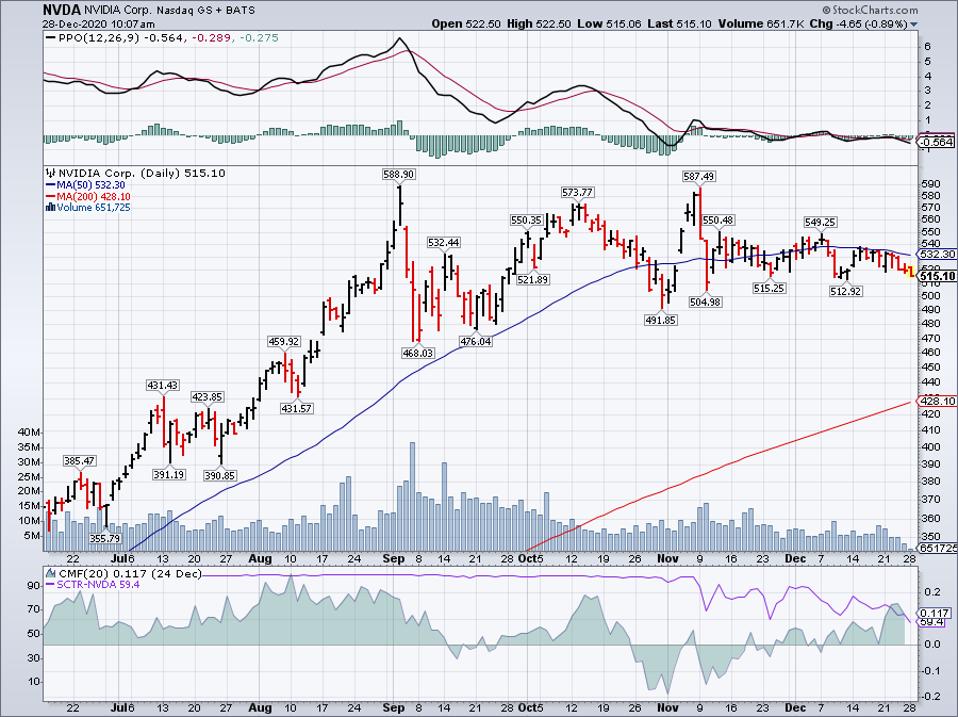Click the Sep label on price chart date axis
This screenshot has width=958, height=717.
394,558
